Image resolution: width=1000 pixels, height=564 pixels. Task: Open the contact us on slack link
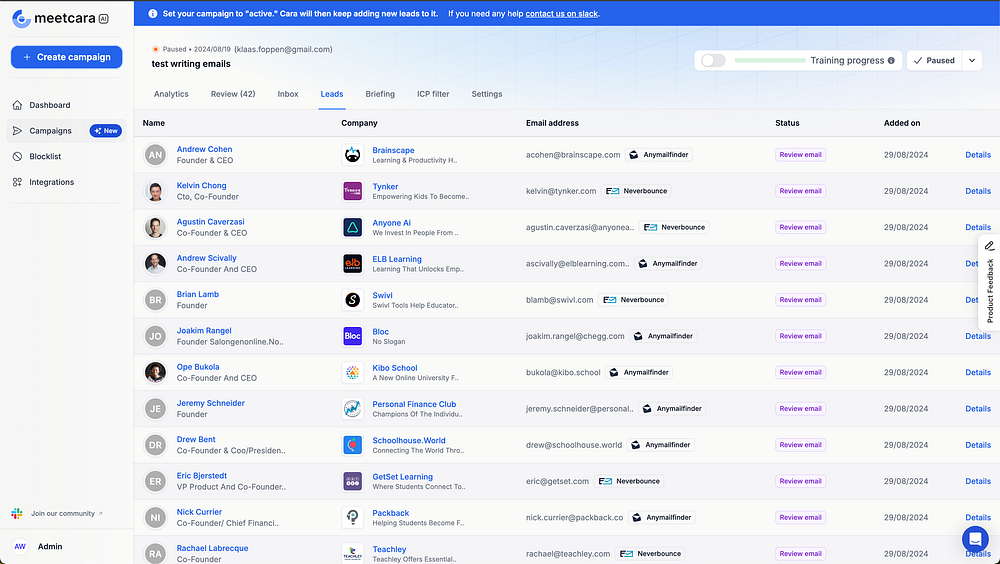tap(561, 13)
